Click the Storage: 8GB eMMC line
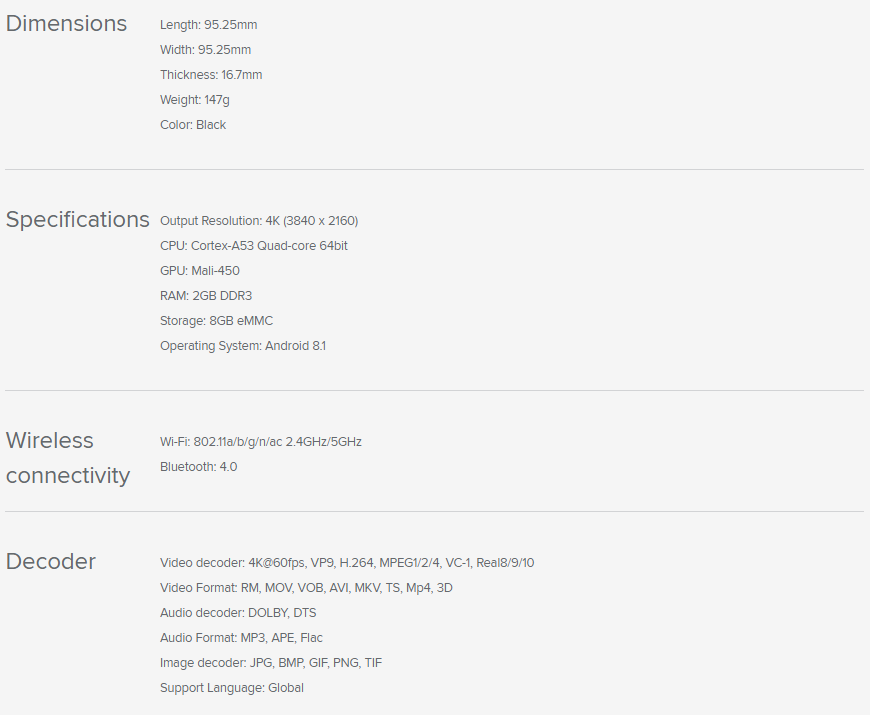Viewport: 870px width, 715px height. 216,321
